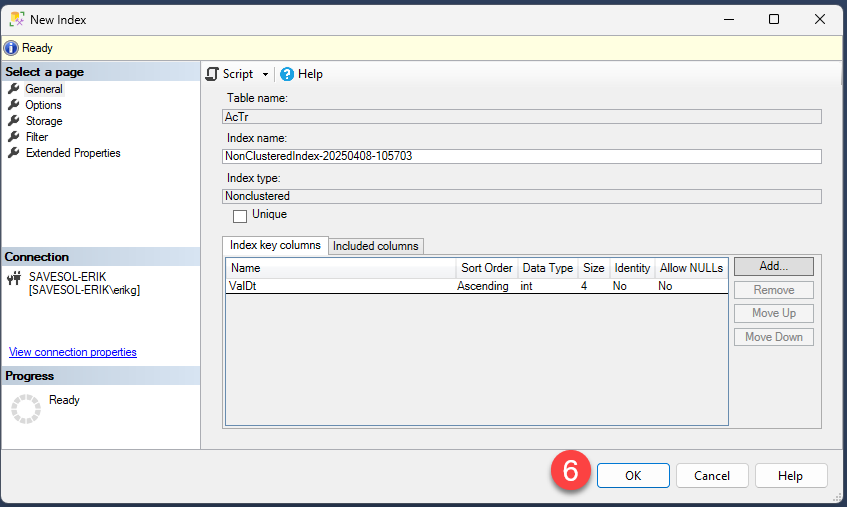Click the Index name text field

(521, 156)
